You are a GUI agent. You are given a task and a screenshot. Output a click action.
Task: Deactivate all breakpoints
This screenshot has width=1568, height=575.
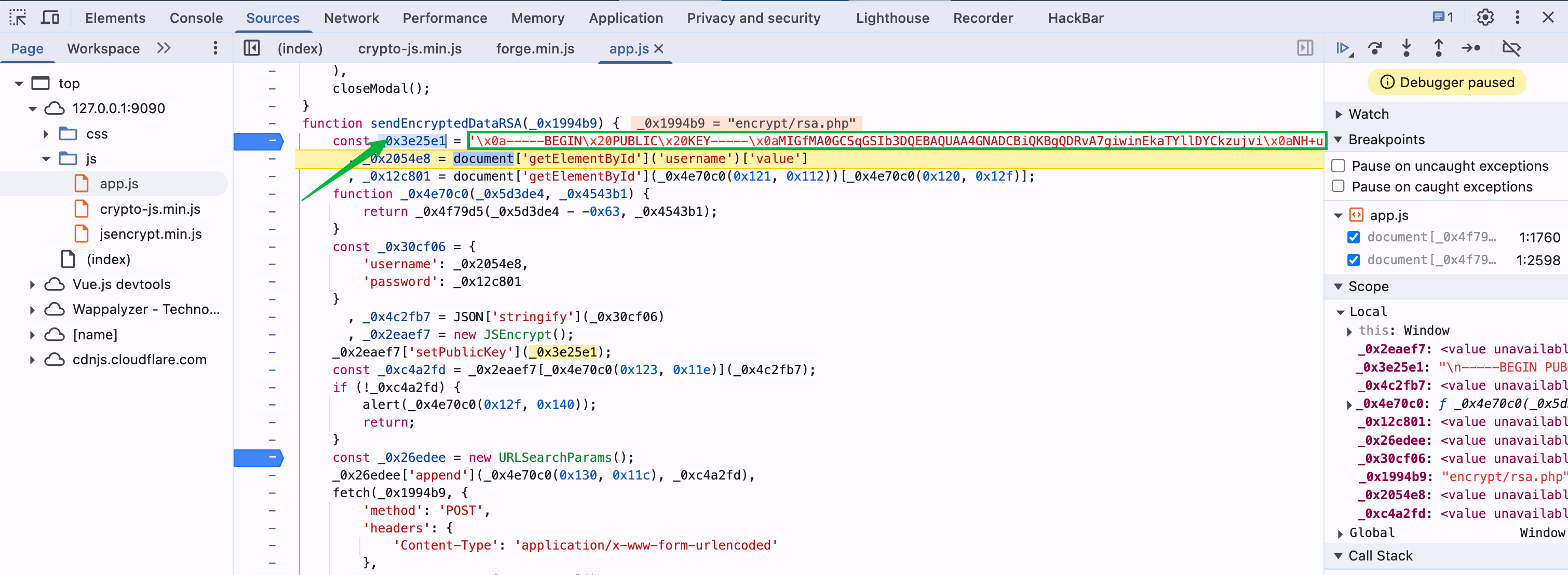coord(1511,48)
